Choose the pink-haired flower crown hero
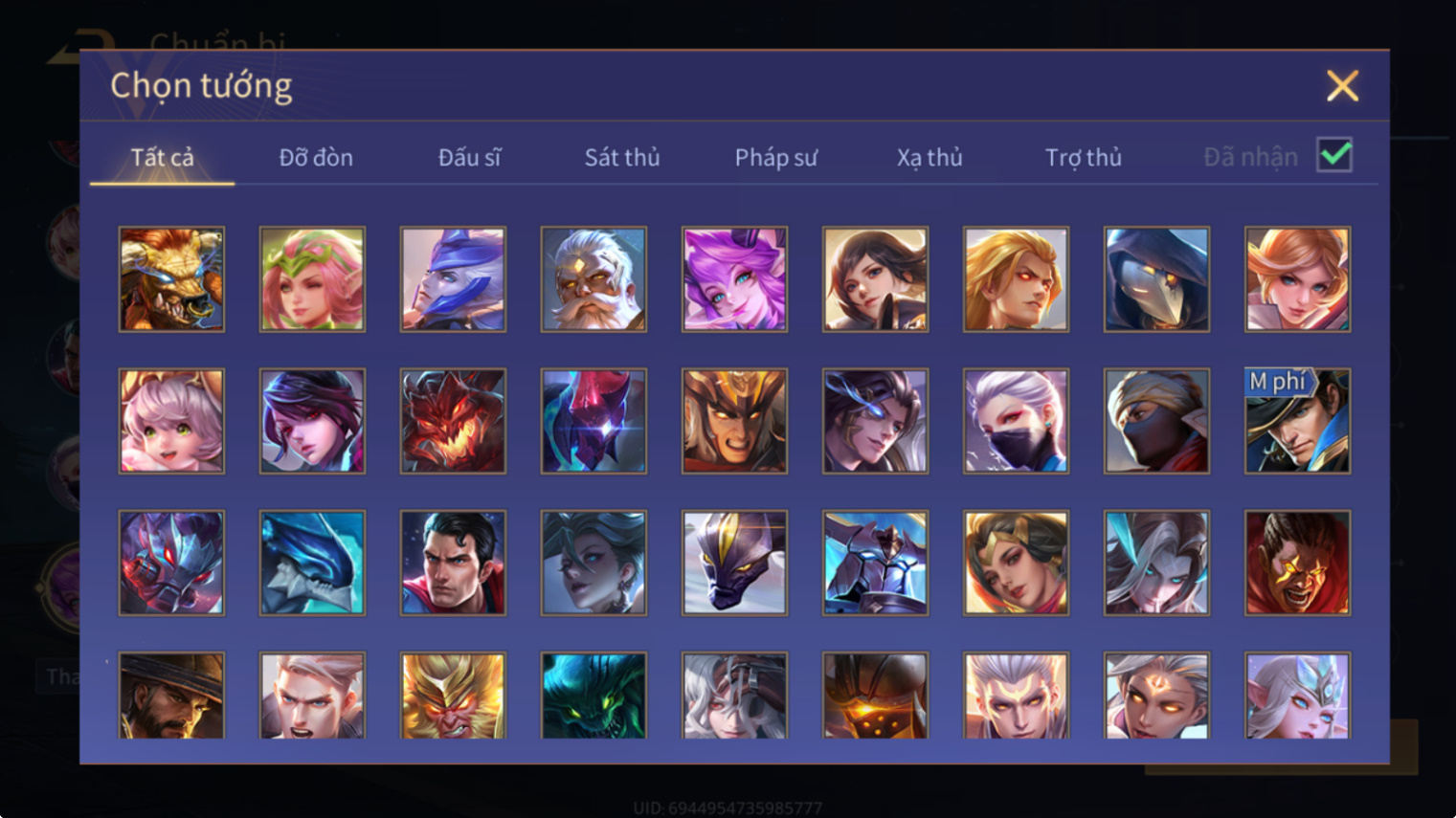 click(312, 279)
